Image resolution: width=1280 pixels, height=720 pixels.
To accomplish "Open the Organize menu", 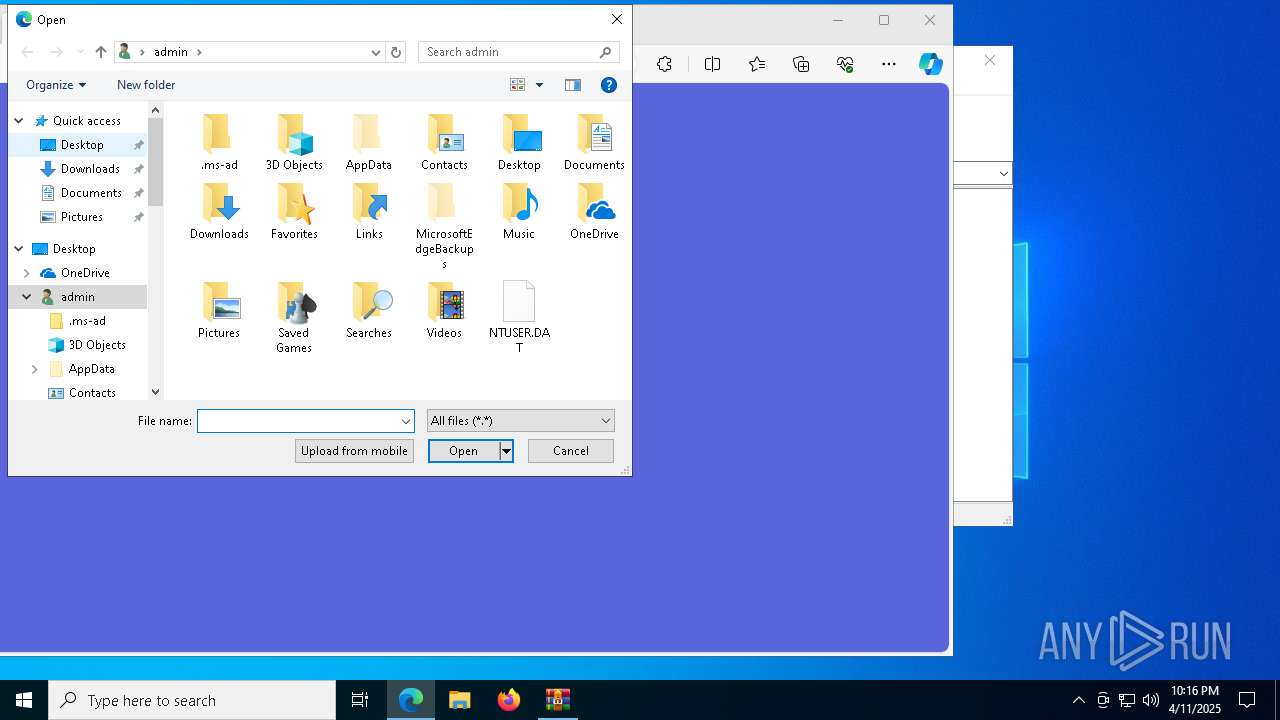I will click(x=56, y=85).
